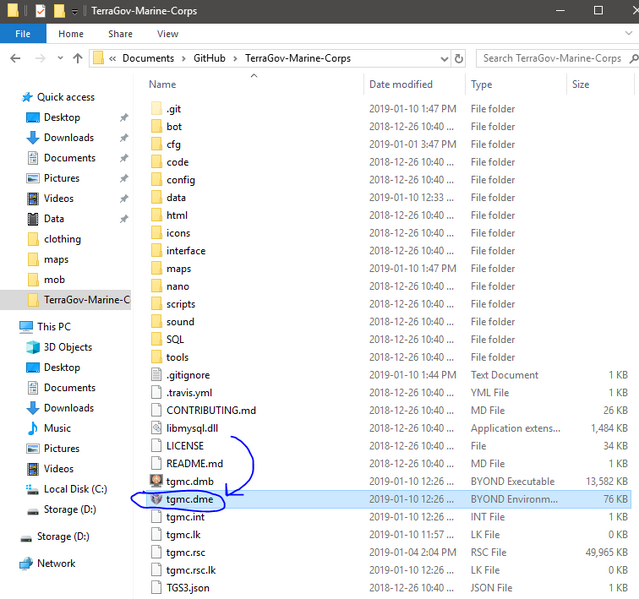
Task: Select the maps folder in file list
Action: tap(178, 269)
